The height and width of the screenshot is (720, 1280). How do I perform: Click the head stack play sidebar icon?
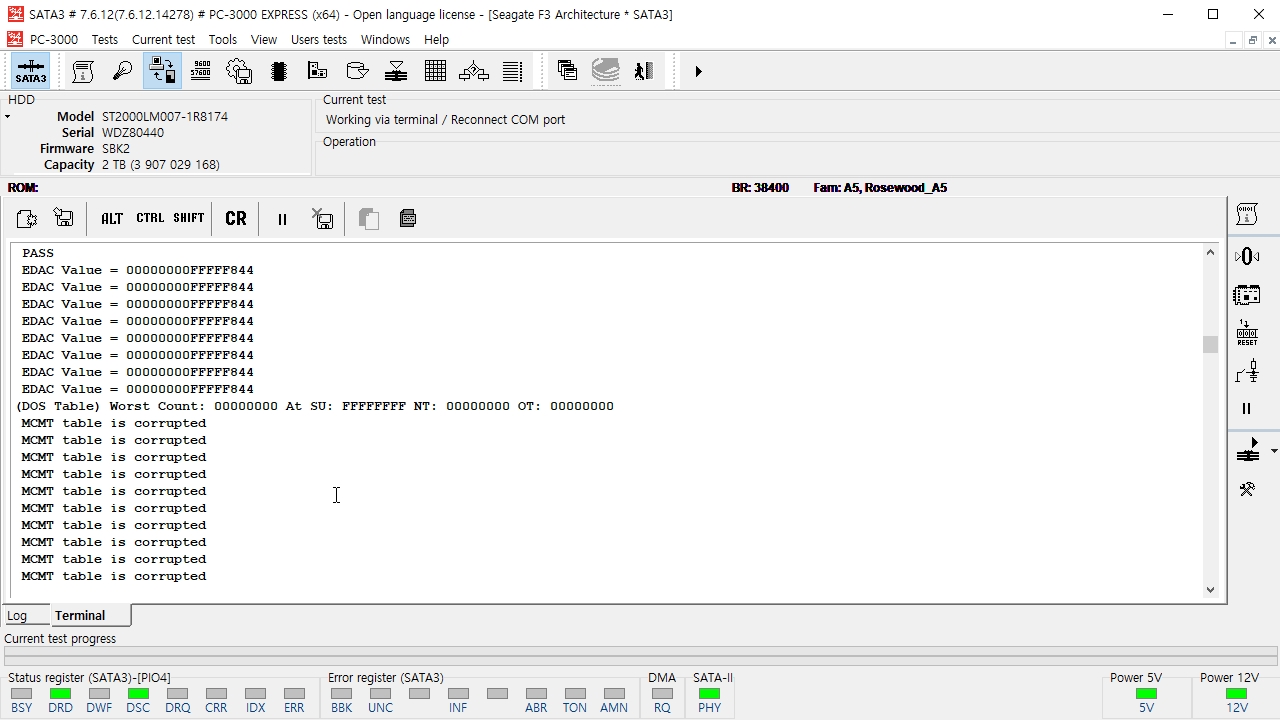(1248, 450)
